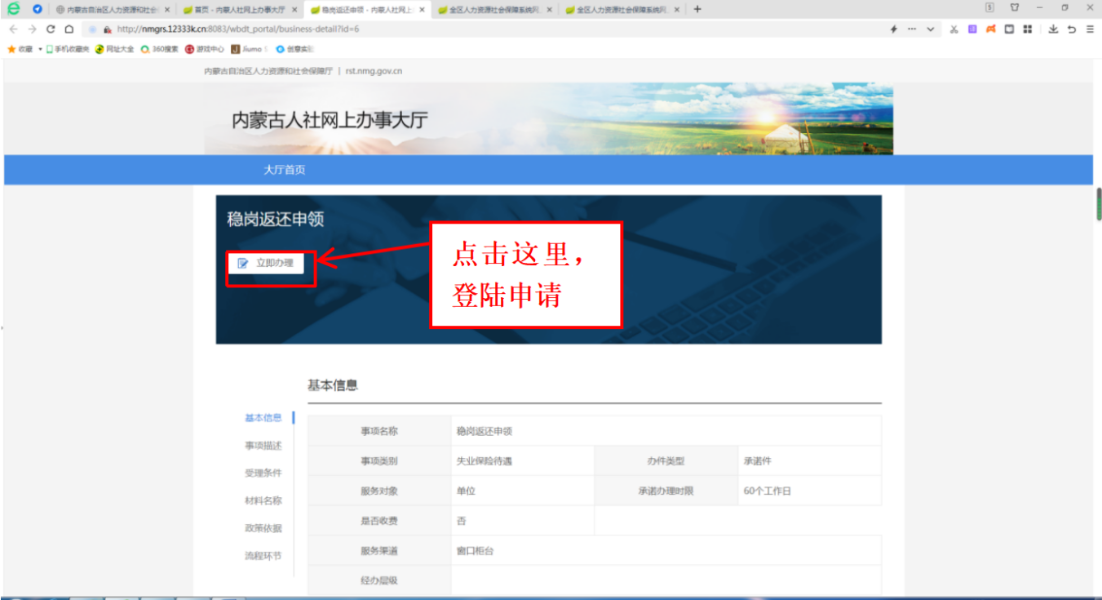Image resolution: width=1102 pixels, height=600 pixels.
Task: Open the browser extensions grid icon
Action: (1027, 29)
